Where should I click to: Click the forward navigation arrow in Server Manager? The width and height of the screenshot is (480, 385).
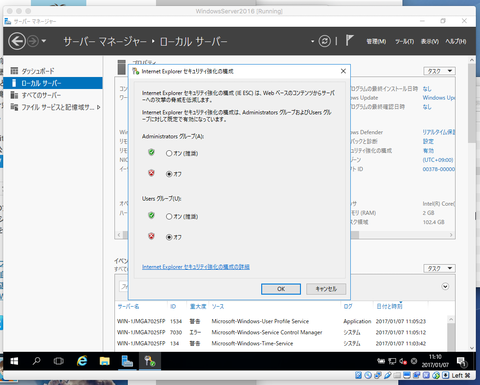(33, 41)
